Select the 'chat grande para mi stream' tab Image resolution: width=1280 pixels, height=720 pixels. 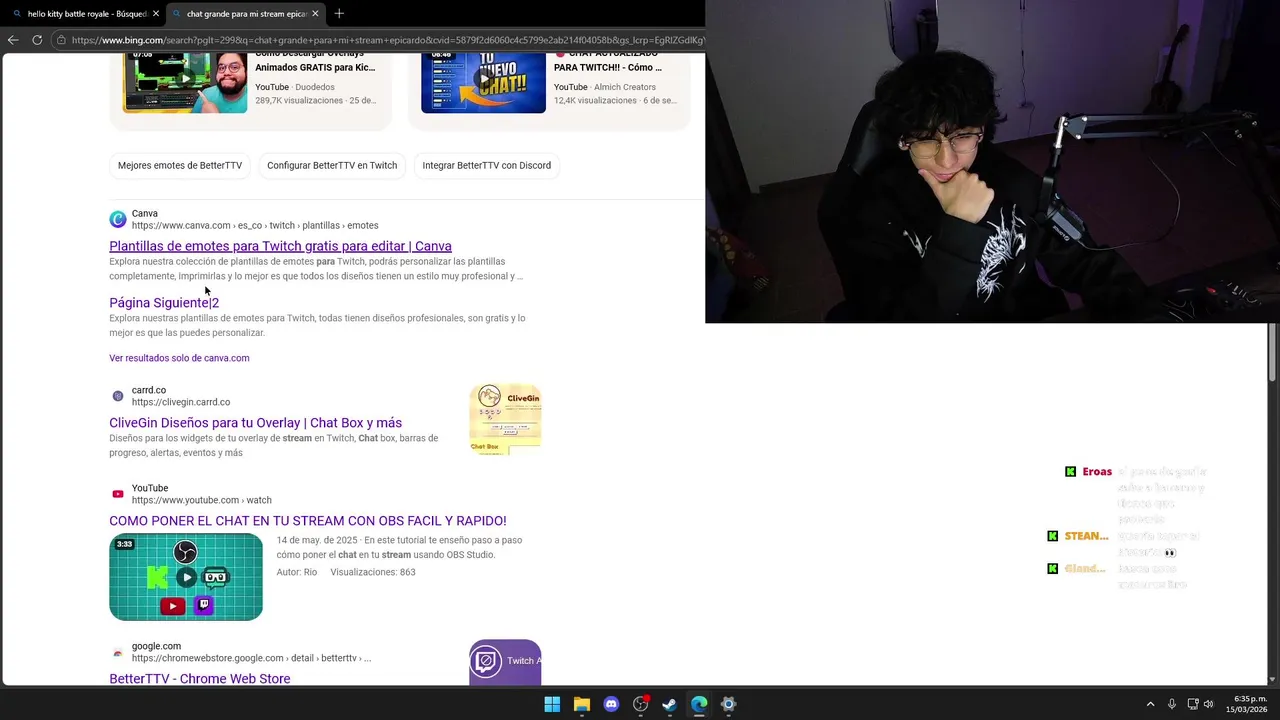pyautogui.click(x=245, y=13)
